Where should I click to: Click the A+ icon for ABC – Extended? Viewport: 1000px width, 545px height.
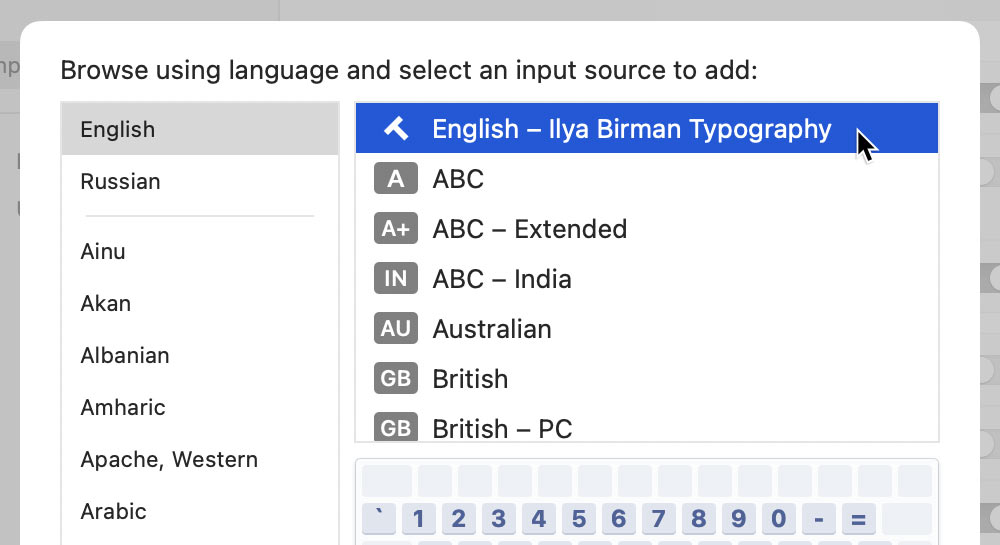point(396,229)
